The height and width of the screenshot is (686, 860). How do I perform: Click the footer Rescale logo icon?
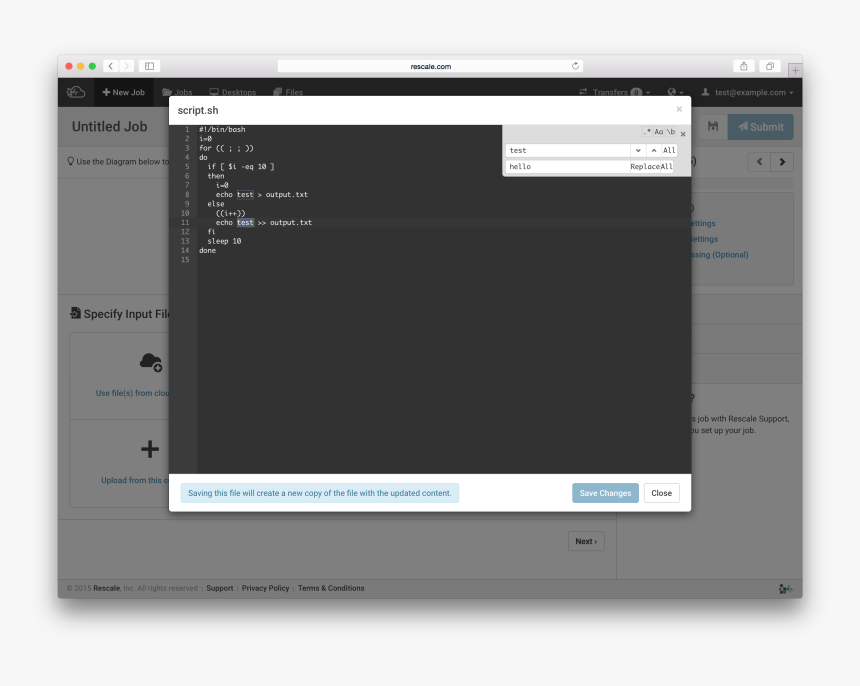click(x=785, y=588)
